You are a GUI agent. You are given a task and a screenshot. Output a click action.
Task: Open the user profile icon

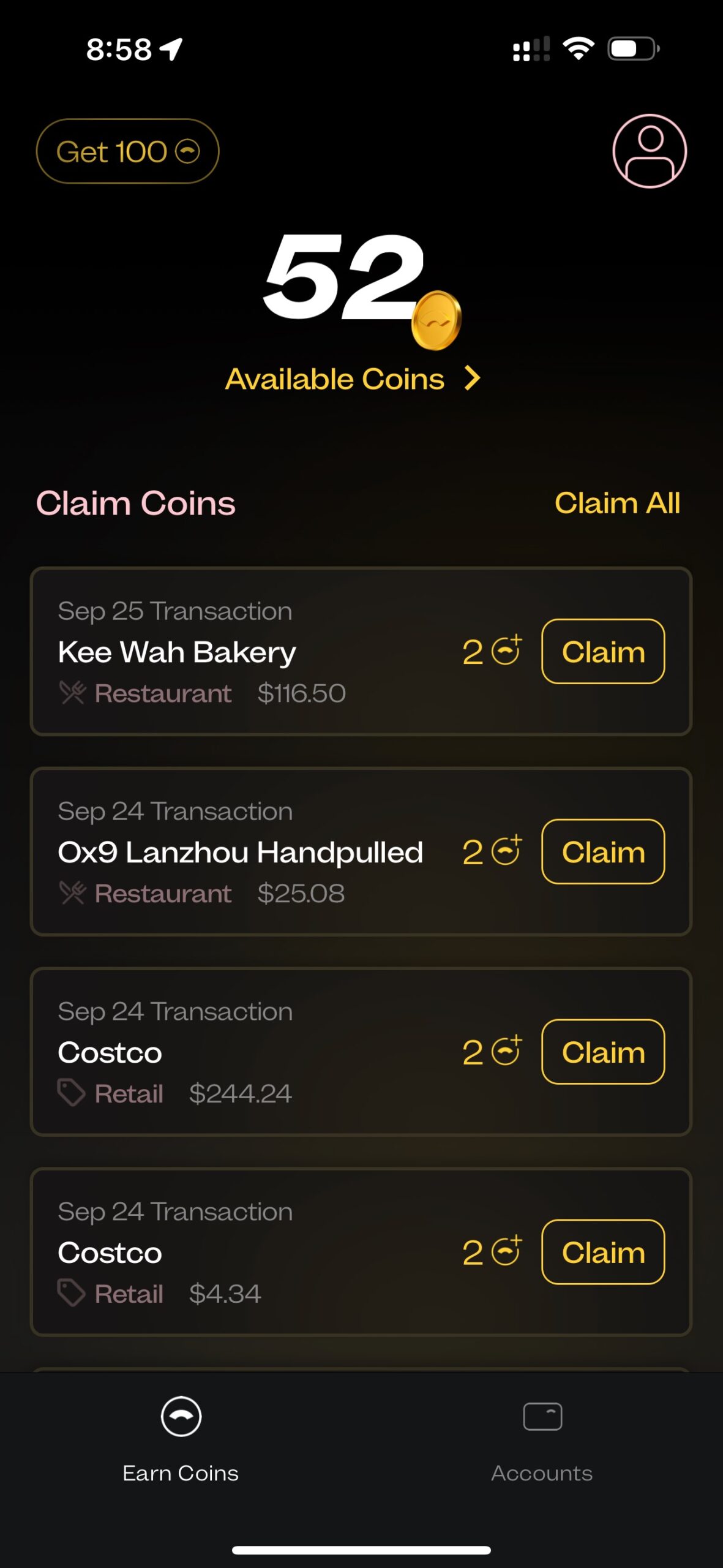coord(650,151)
